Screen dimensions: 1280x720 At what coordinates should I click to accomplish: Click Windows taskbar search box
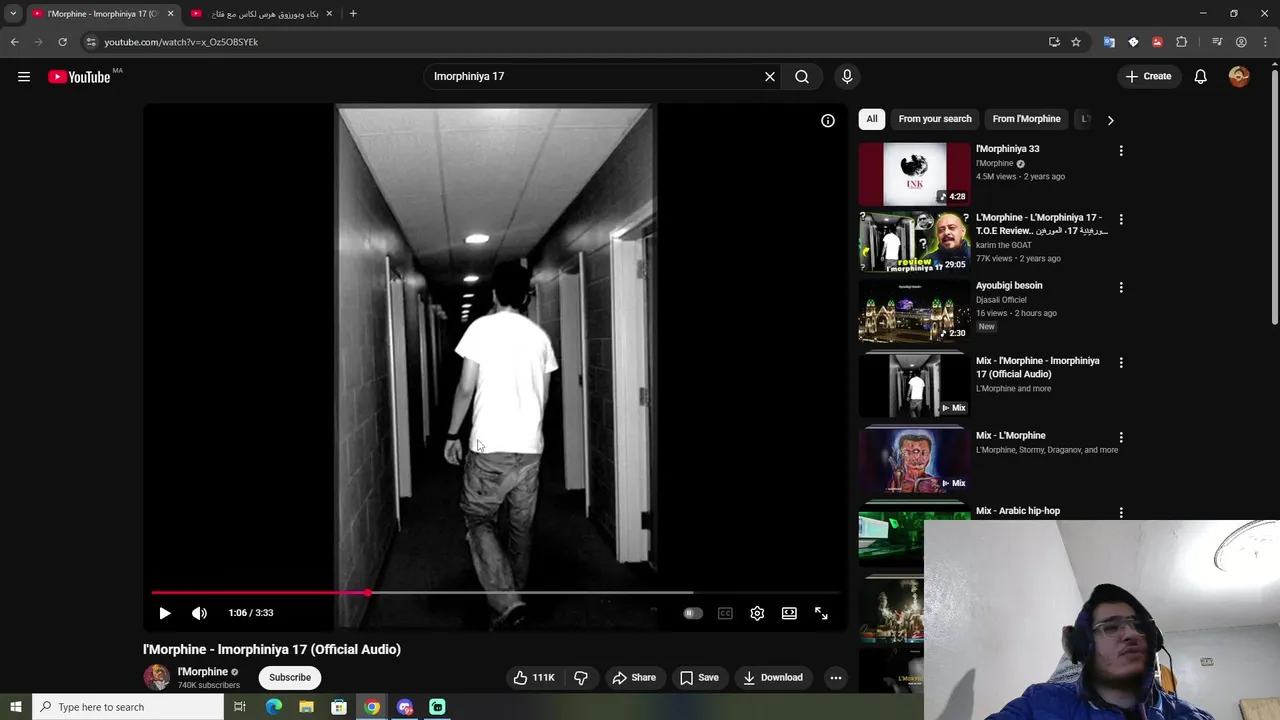coord(127,707)
